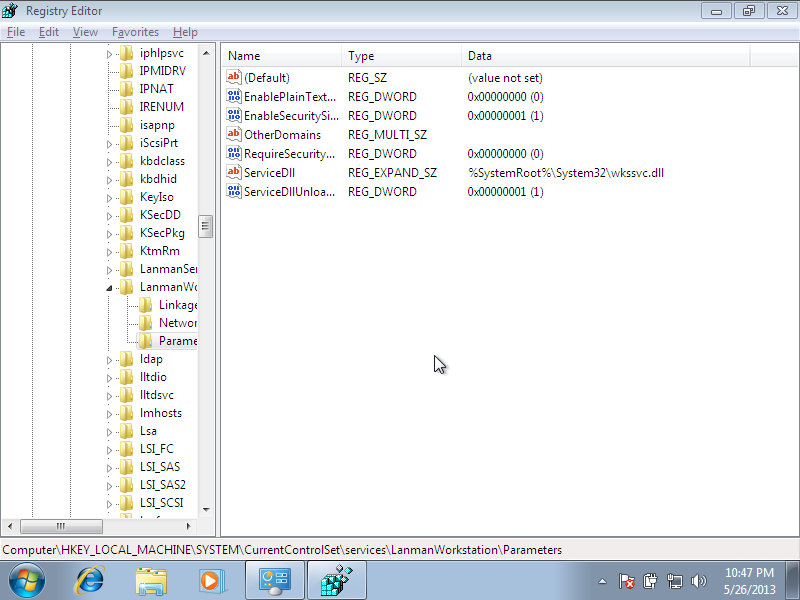Image resolution: width=800 pixels, height=600 pixels.
Task: Click the horizontal scrollbar thumb in tree
Action: (x=61, y=526)
